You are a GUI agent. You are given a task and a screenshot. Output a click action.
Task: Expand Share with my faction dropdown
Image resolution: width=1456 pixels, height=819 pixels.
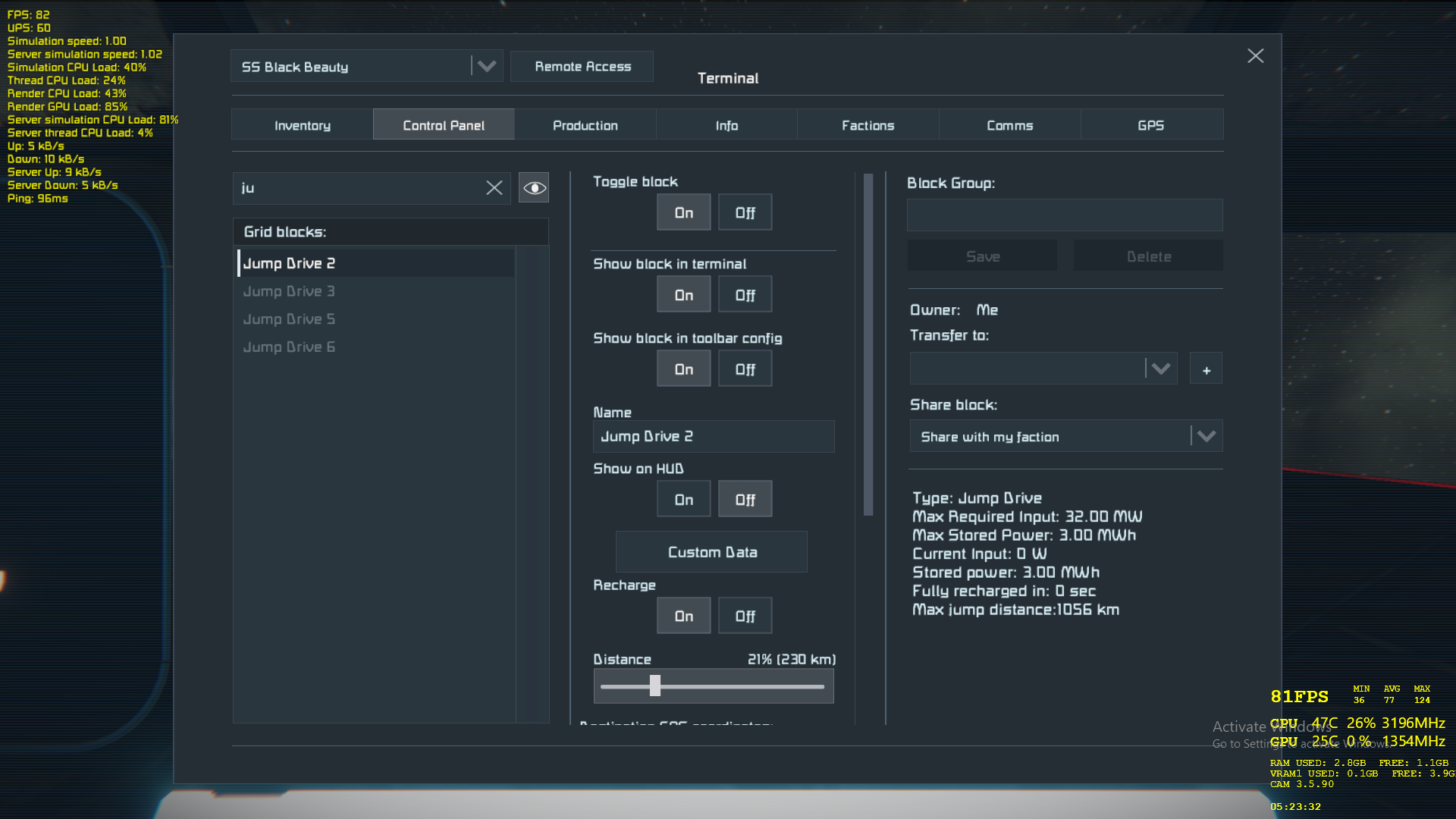pos(1206,437)
